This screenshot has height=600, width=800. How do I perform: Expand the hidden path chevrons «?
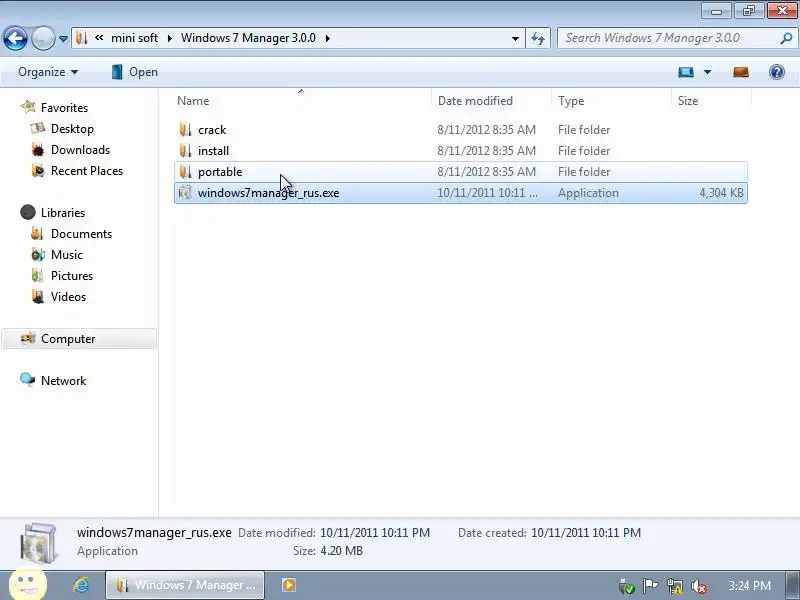[x=99, y=38]
